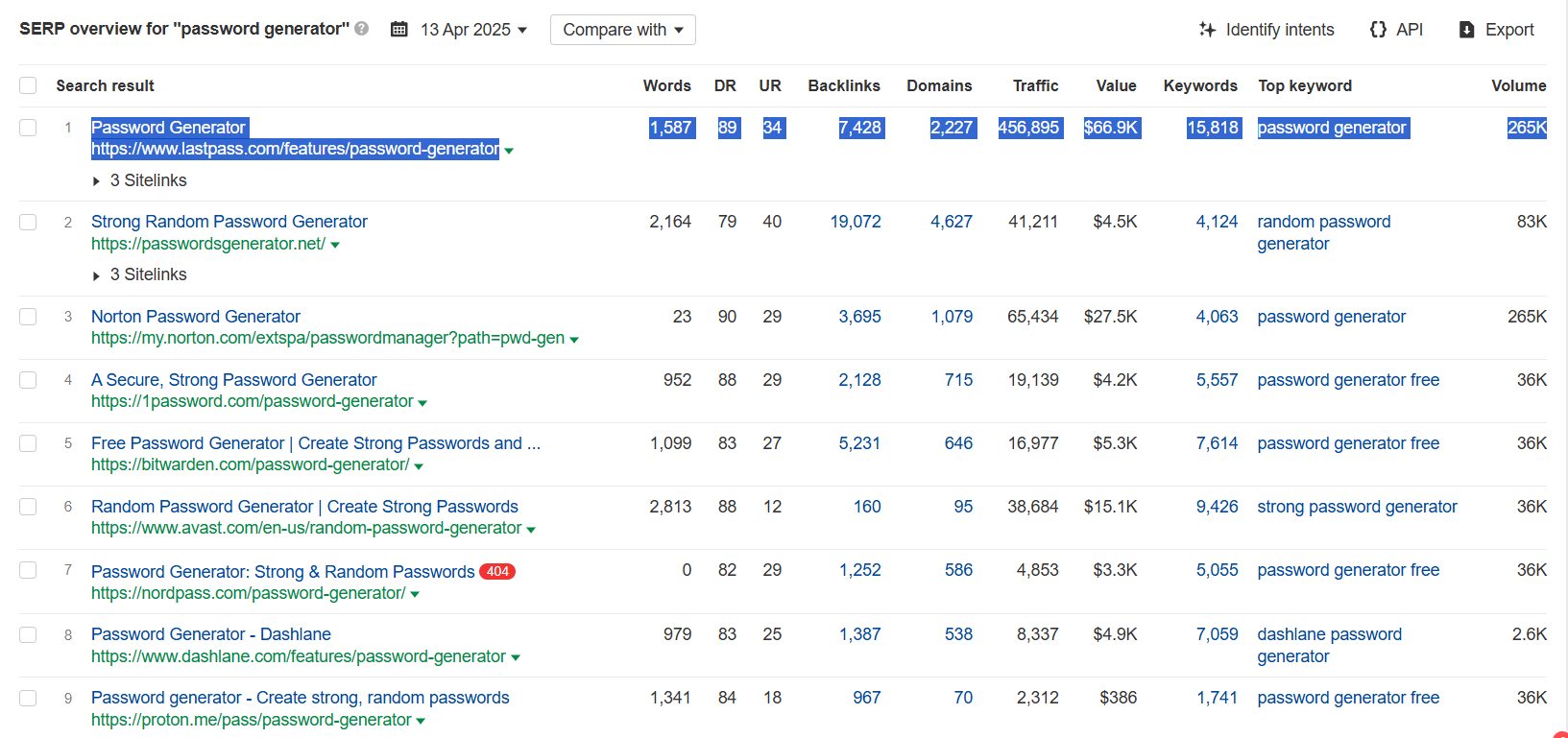This screenshot has height=738, width=1568.
Task: Open the URL dropdown arrow for 1password.com
Action: pos(422,403)
